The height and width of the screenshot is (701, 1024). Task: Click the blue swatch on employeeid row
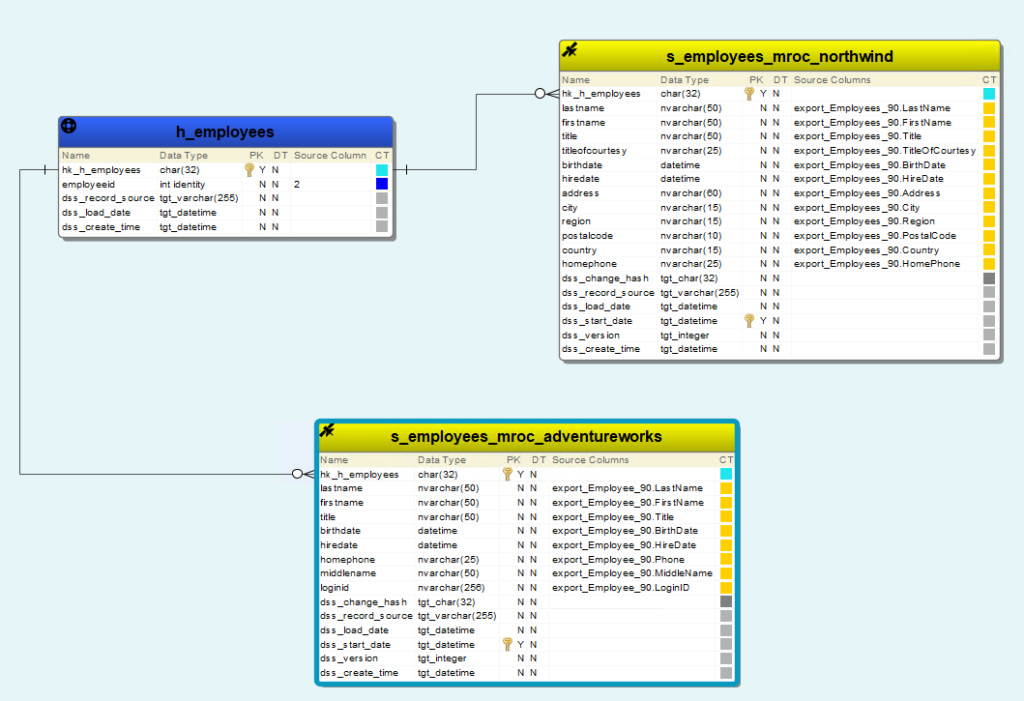(382, 184)
